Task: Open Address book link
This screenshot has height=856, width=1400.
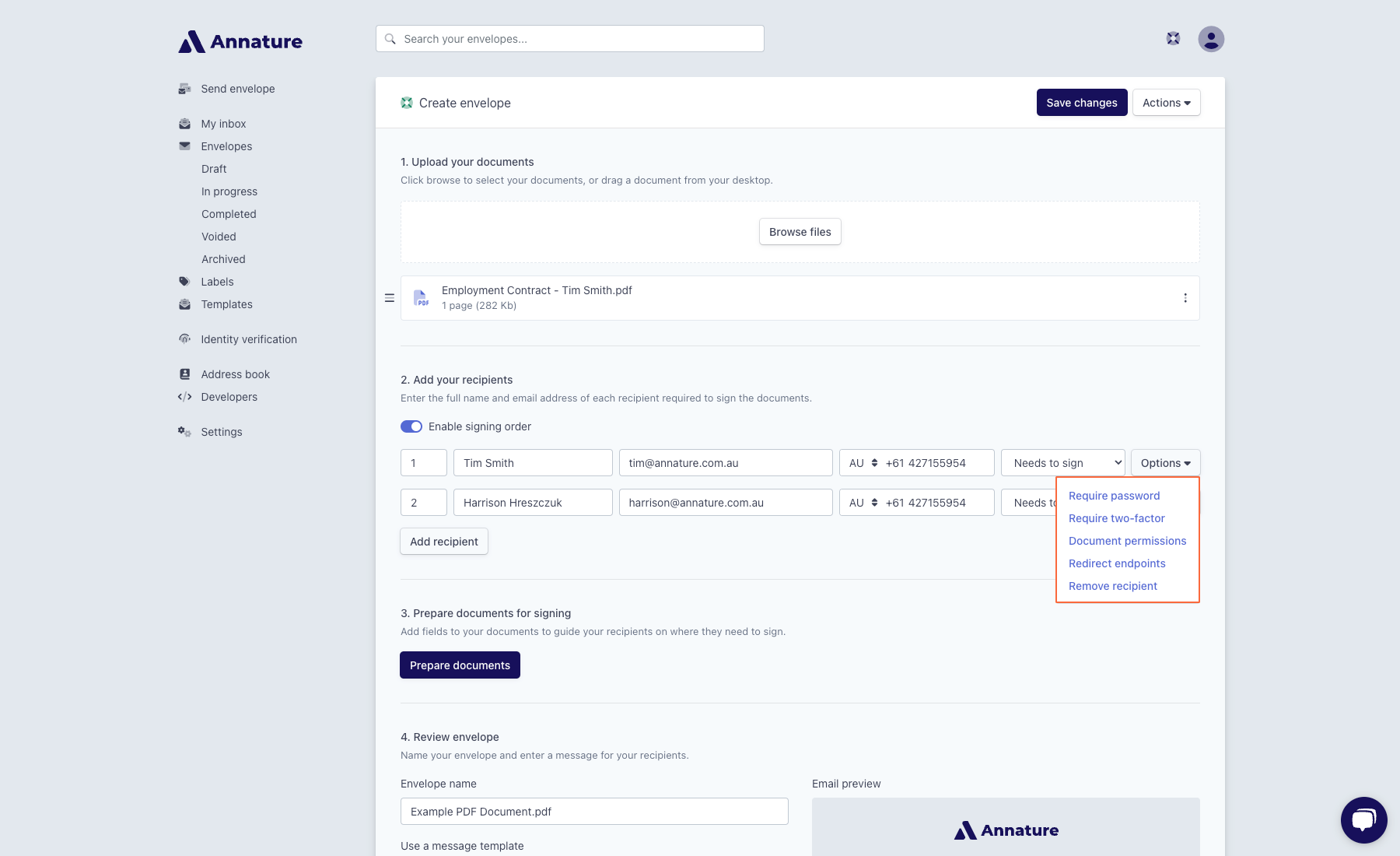Action: pyautogui.click(x=235, y=374)
